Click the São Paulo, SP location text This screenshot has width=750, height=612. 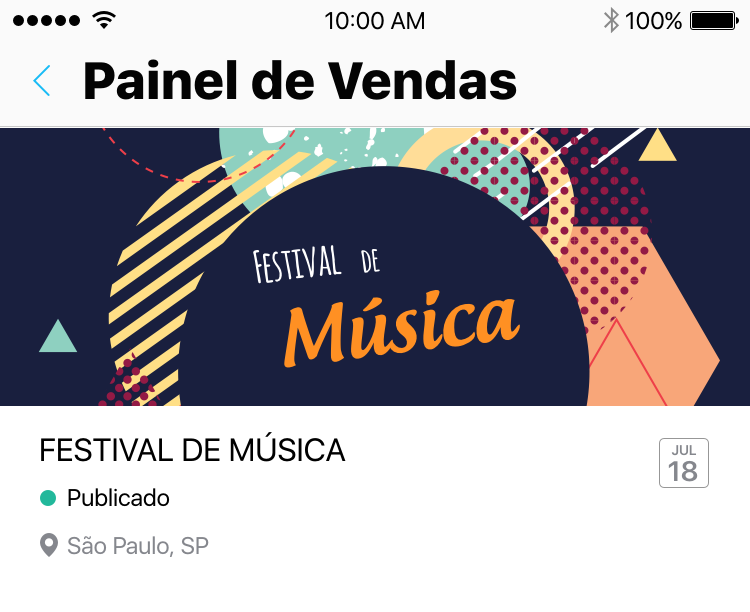(x=138, y=546)
